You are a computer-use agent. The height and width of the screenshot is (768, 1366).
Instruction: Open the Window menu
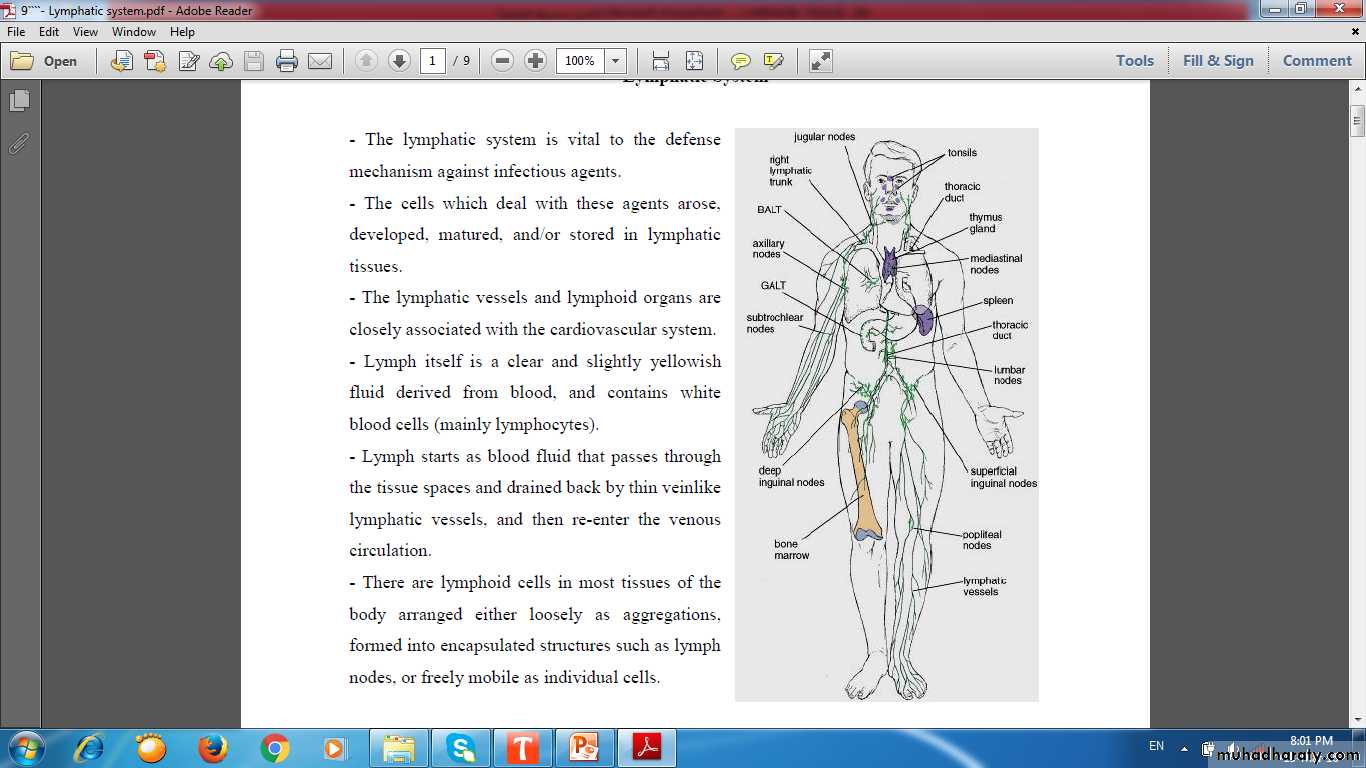(x=133, y=32)
